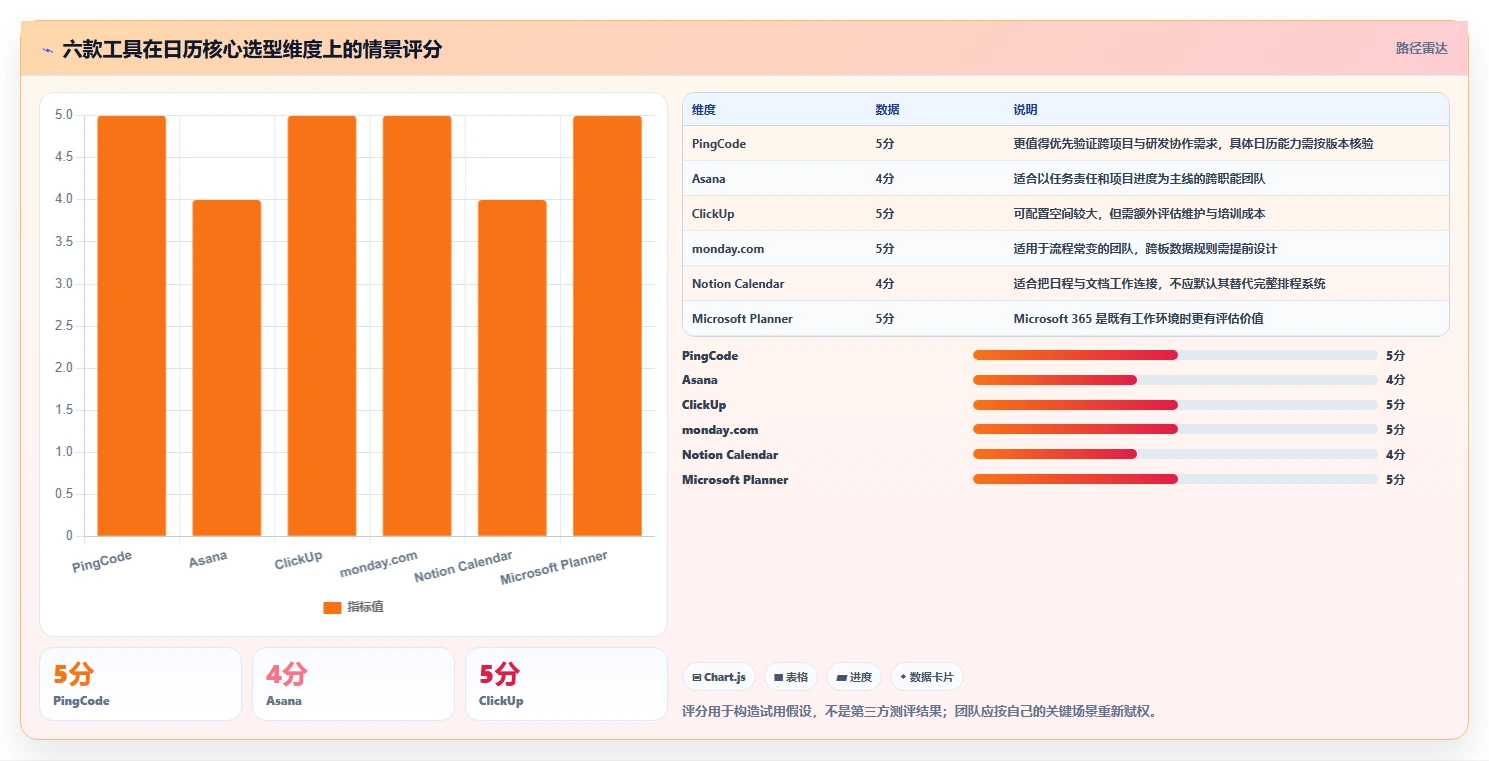
Task: Click the description 适合以任务责任和项目进度为主线的跨职能团队
Action: 1139,179
